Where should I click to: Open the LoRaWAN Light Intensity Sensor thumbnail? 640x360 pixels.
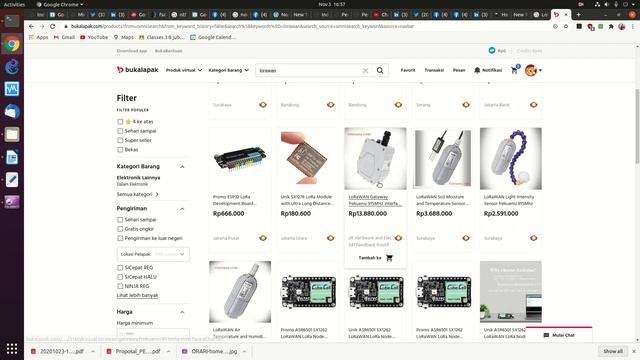511,158
